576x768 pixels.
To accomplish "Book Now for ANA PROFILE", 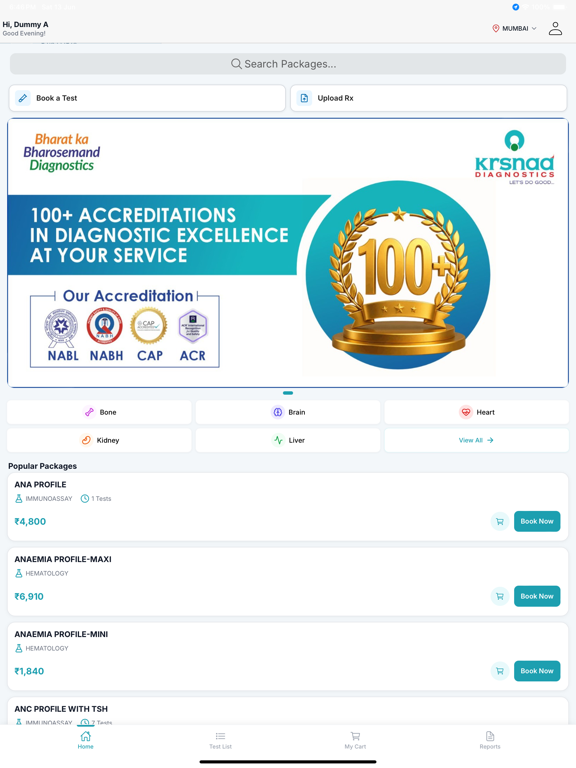I will click(x=537, y=522).
